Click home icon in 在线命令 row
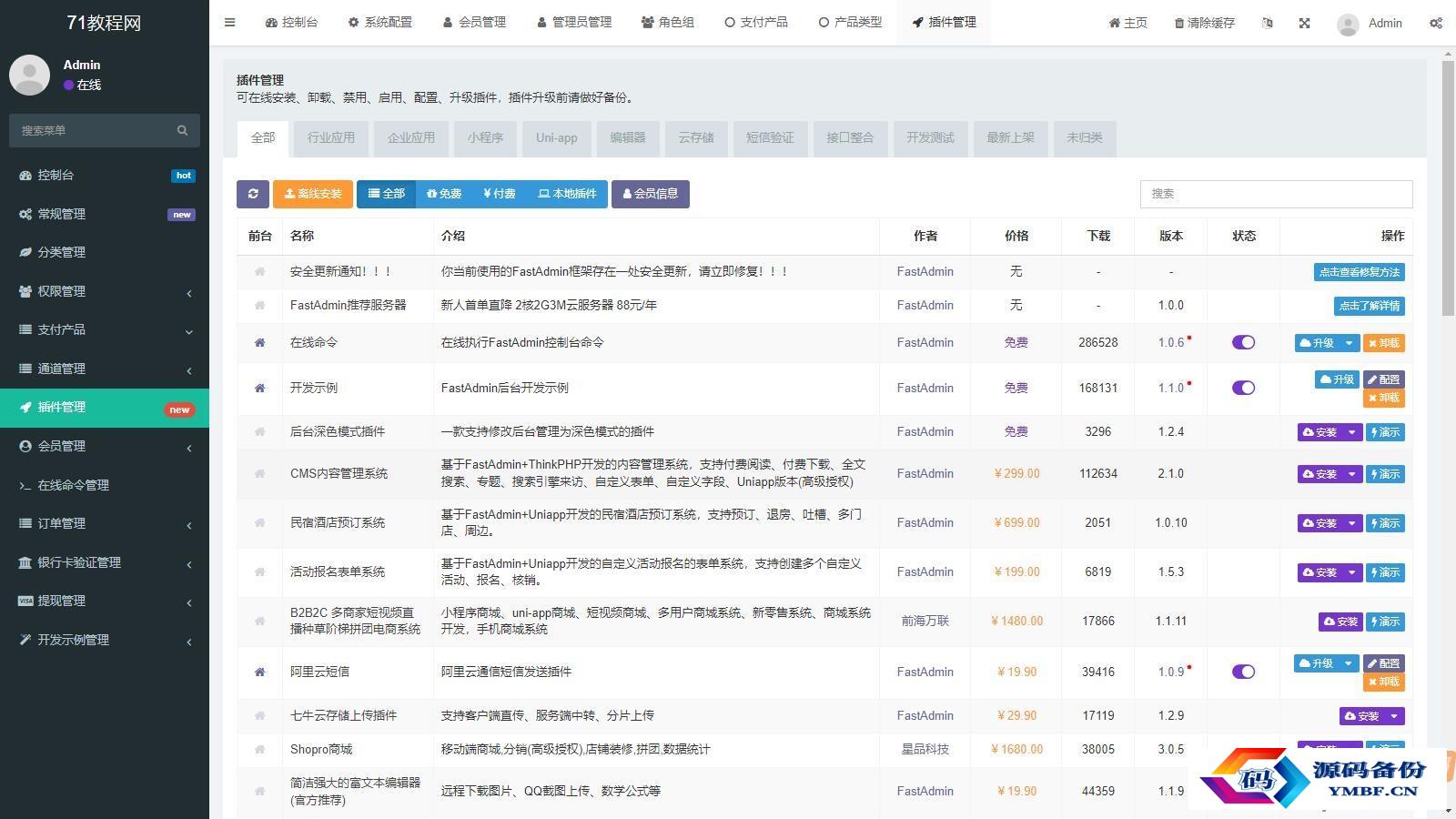 pos(259,343)
